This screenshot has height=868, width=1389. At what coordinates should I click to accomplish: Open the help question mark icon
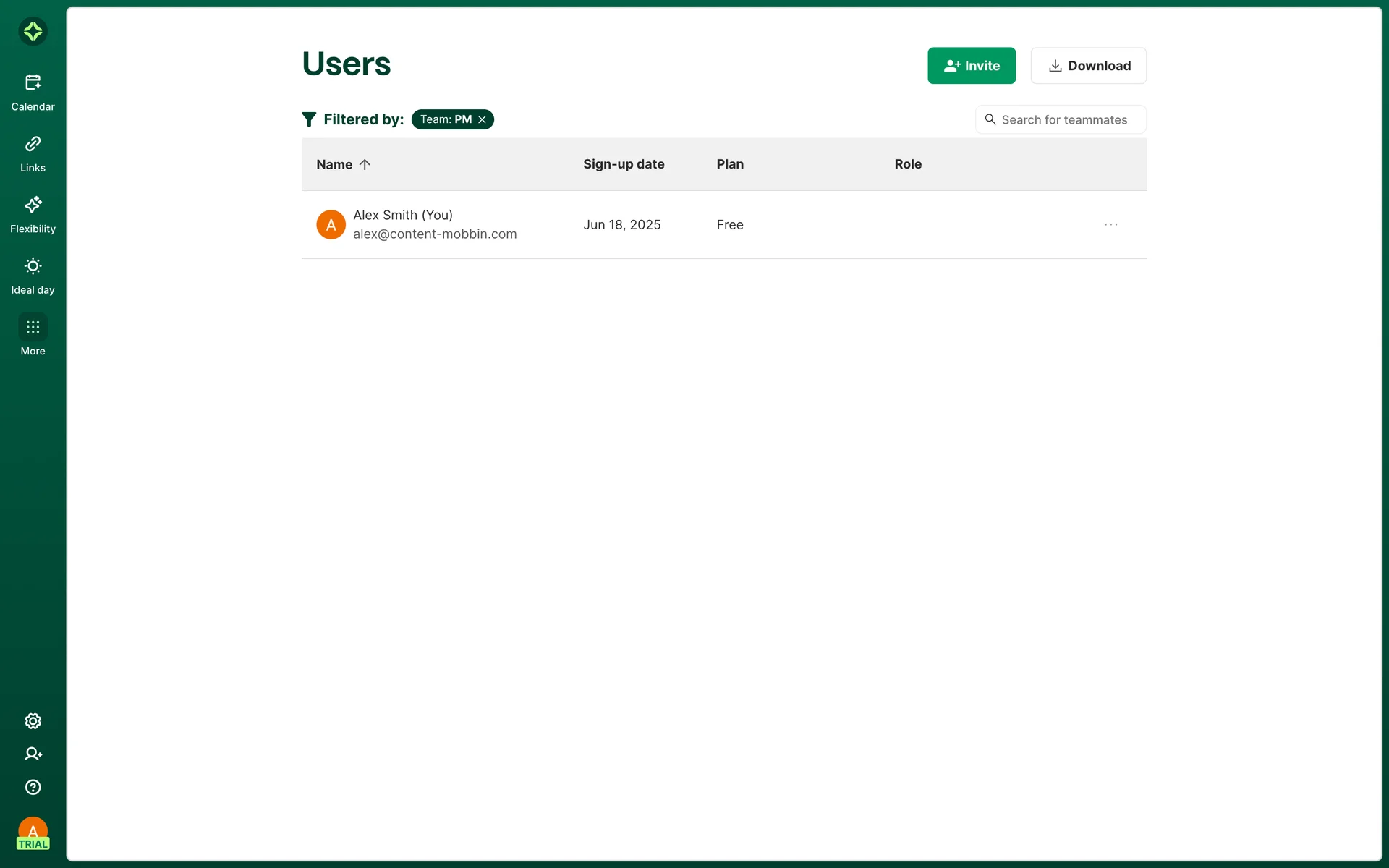pos(33,787)
